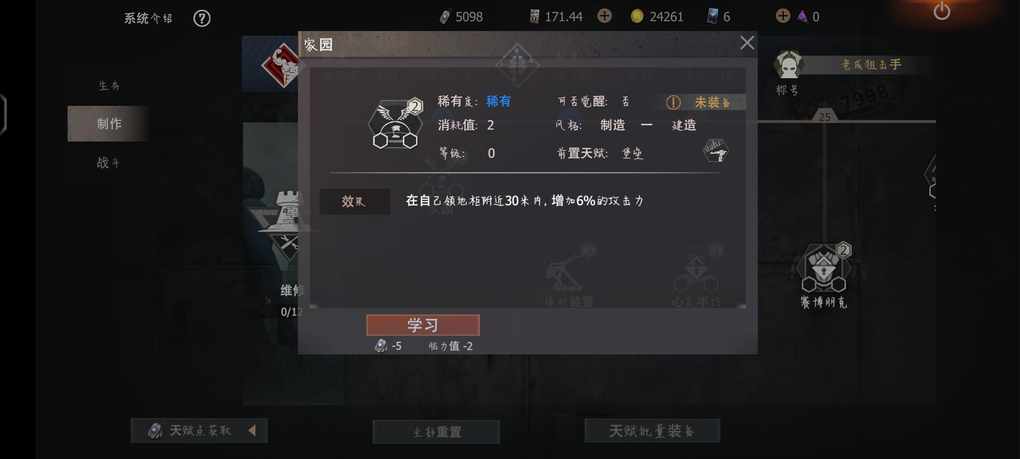
Task: Click the plus beside the purple currency
Action: pyautogui.click(x=783, y=16)
